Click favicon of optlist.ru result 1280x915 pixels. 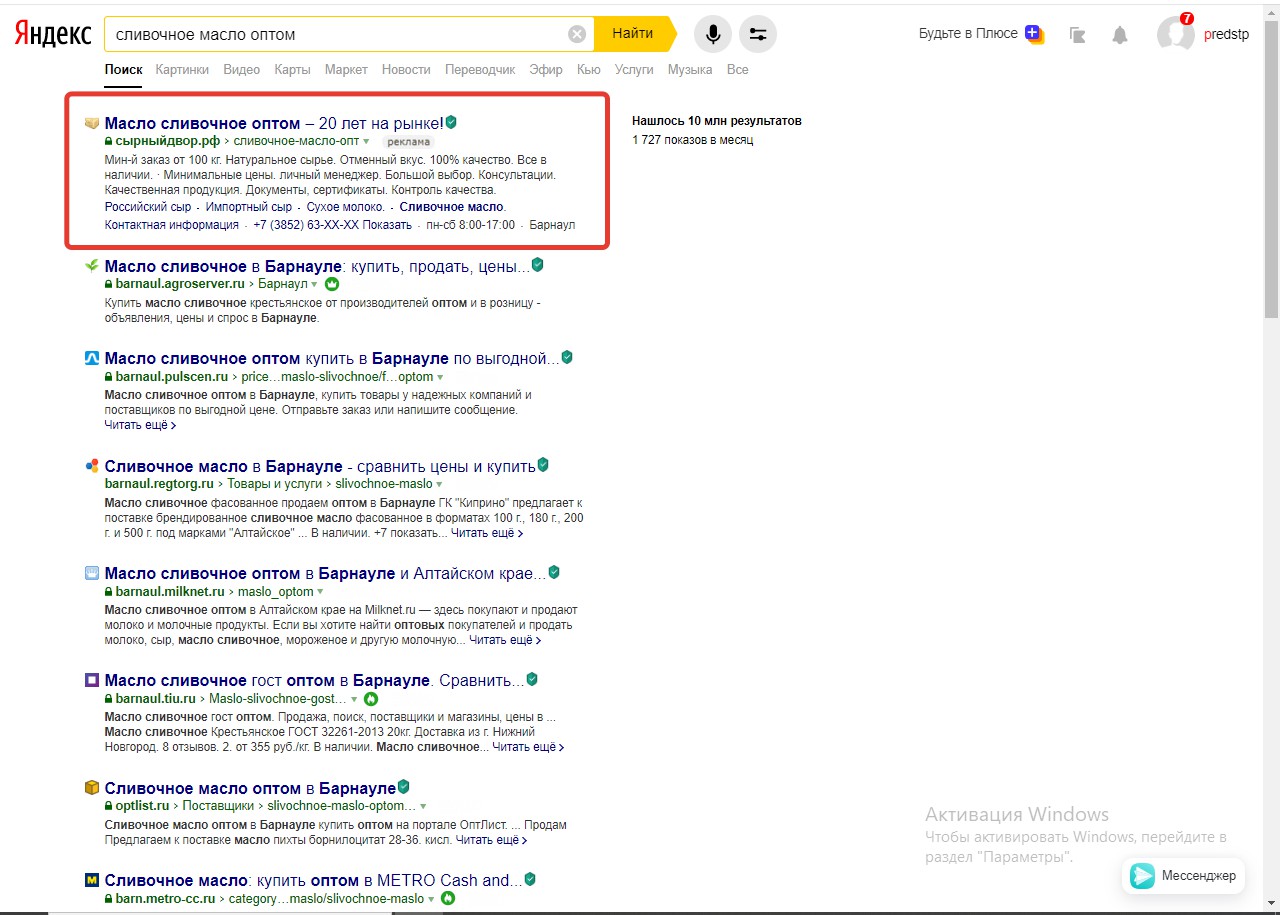92,788
